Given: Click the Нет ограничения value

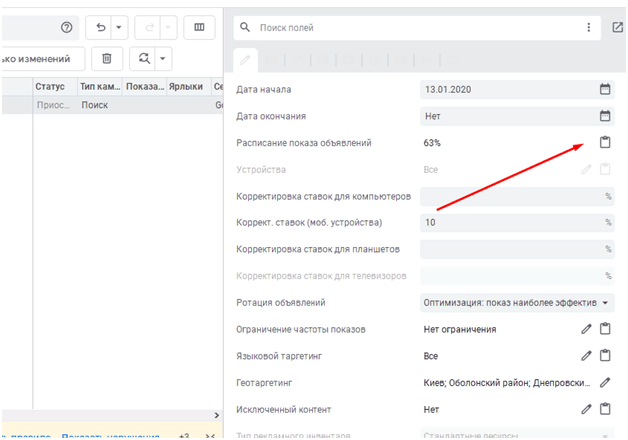Looking at the screenshot, I should click(x=460, y=329).
